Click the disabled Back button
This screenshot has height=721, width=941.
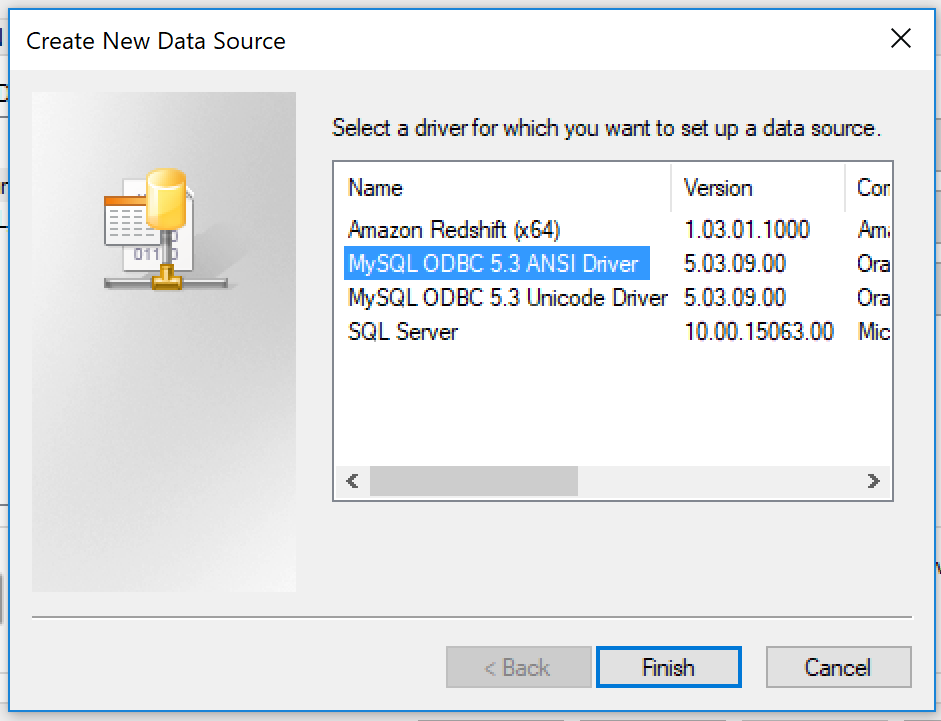(519, 667)
